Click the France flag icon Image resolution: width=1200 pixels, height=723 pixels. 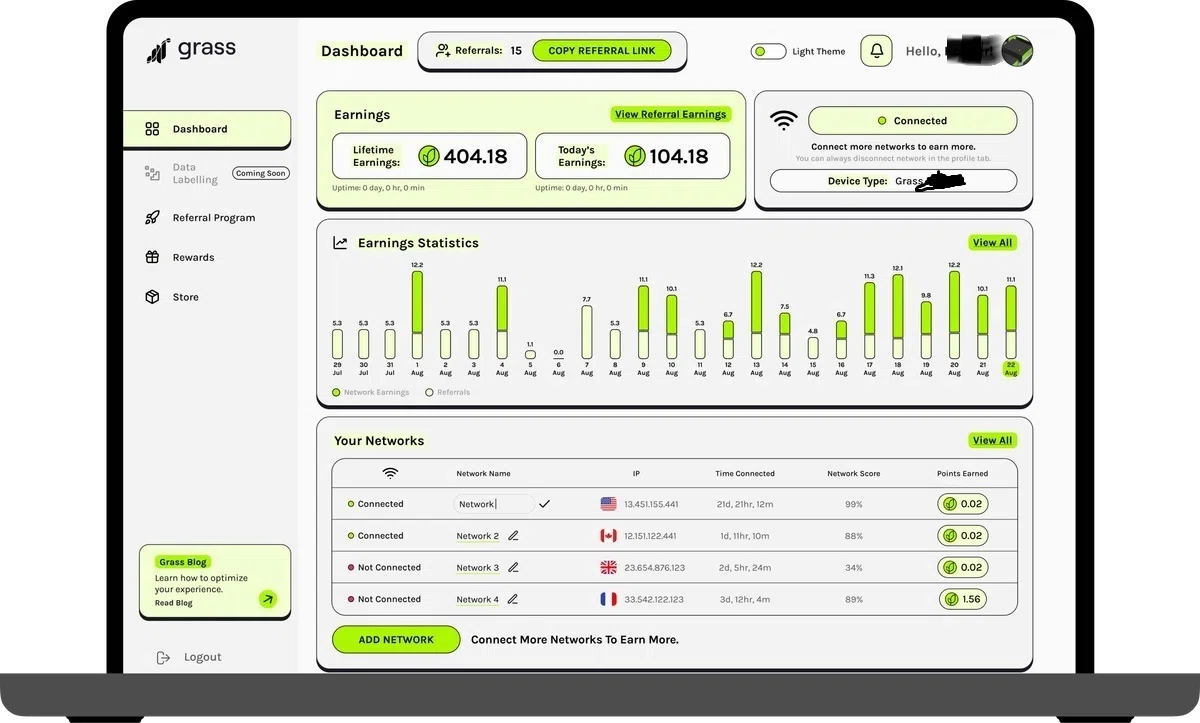coord(608,599)
